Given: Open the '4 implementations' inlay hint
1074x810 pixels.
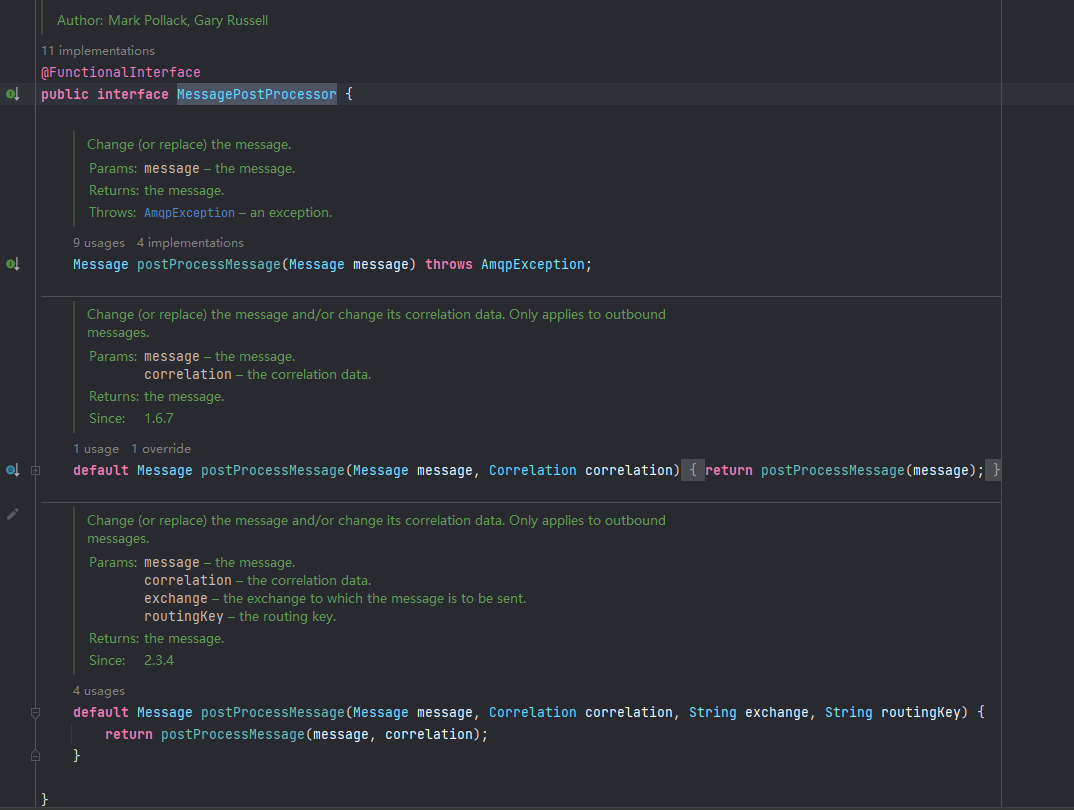Looking at the screenshot, I should [190, 243].
